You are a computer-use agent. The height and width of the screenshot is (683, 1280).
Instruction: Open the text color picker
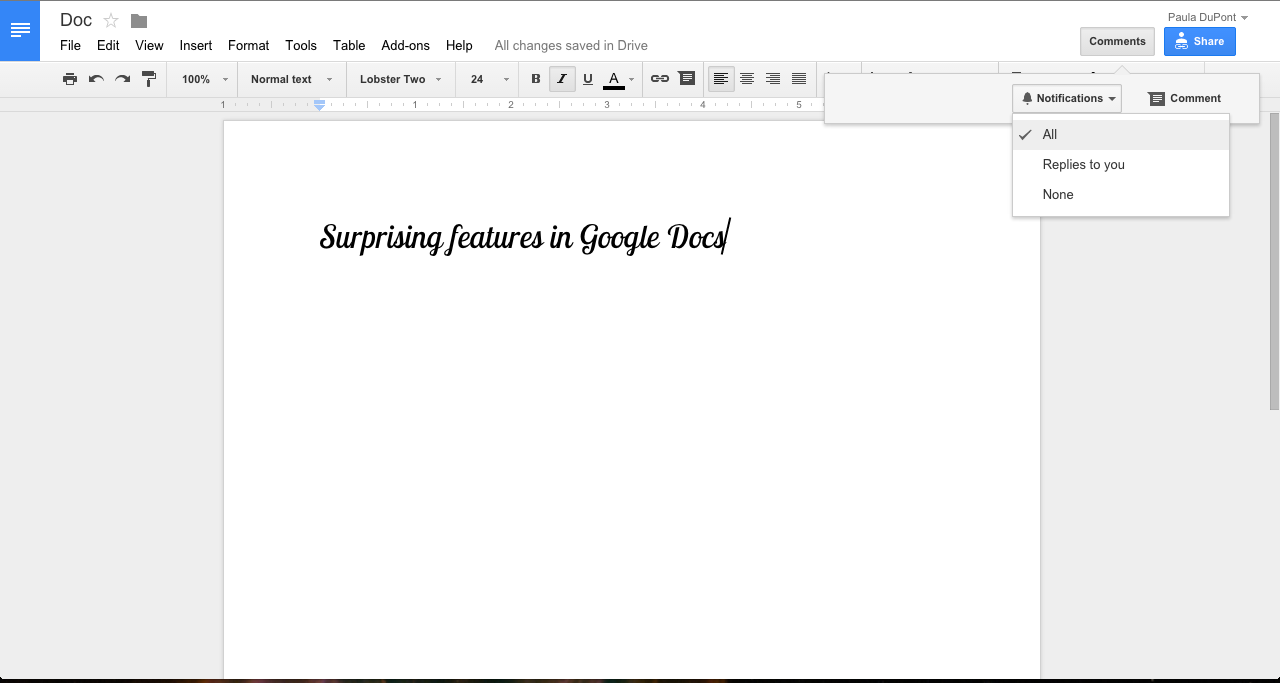tap(619, 79)
